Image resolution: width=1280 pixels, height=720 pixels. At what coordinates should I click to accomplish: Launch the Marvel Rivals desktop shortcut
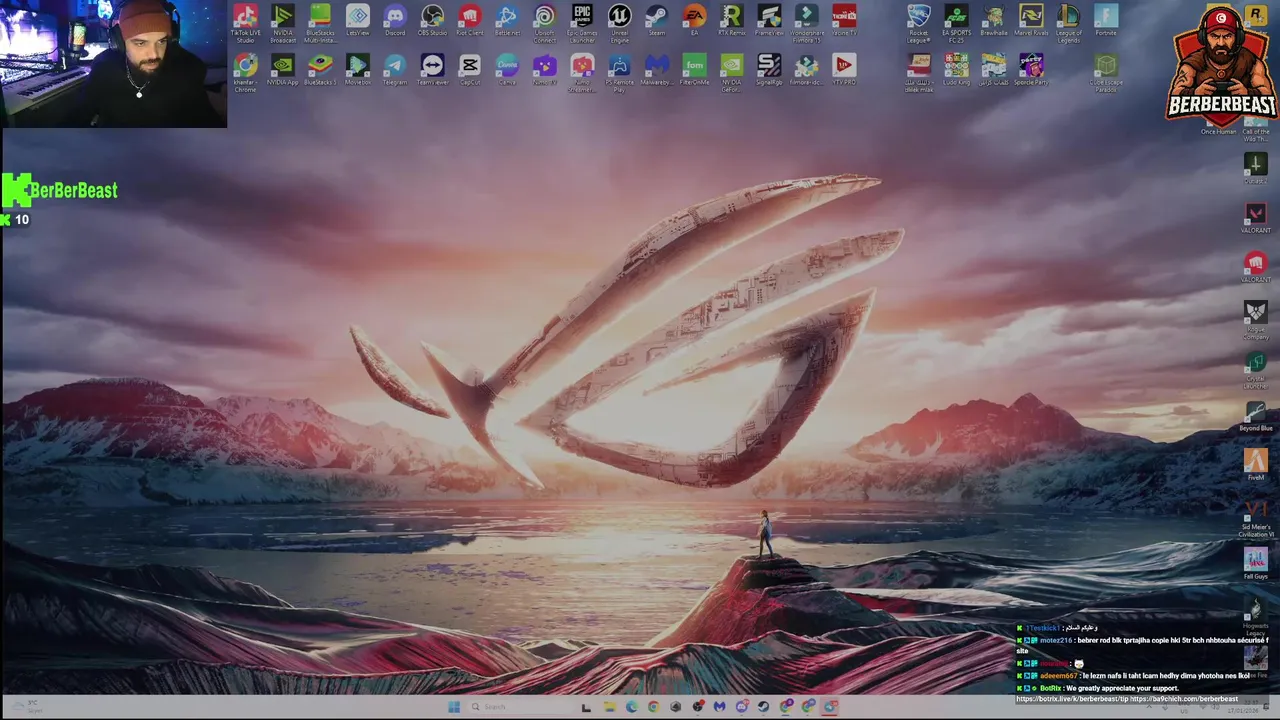(x=1031, y=20)
